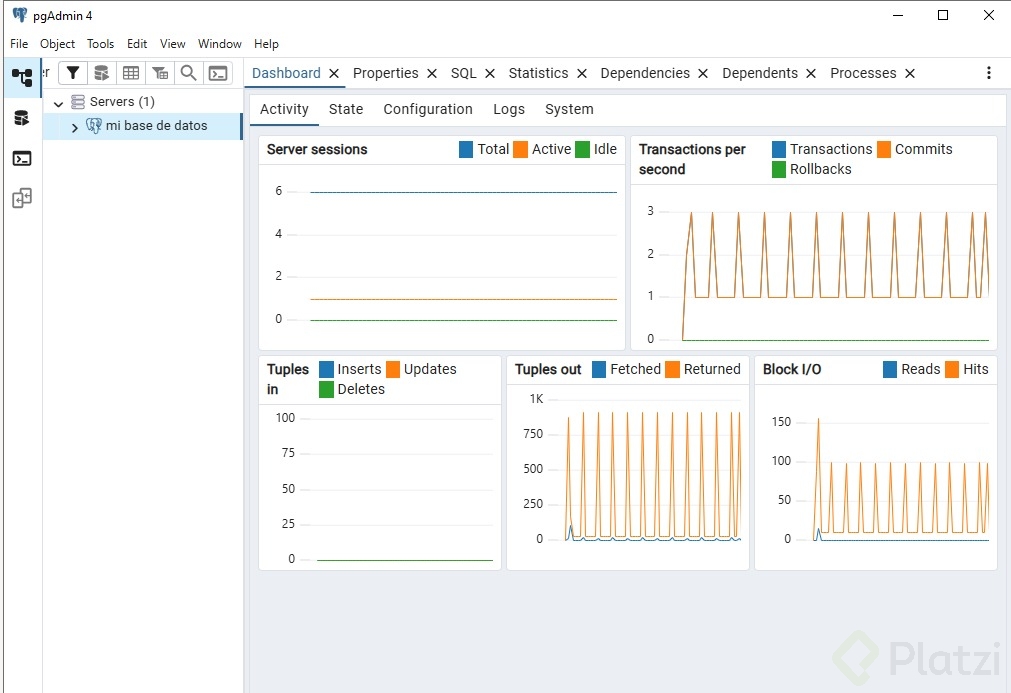Click the View Data table icon
This screenshot has height=693, width=1011.
[130, 73]
